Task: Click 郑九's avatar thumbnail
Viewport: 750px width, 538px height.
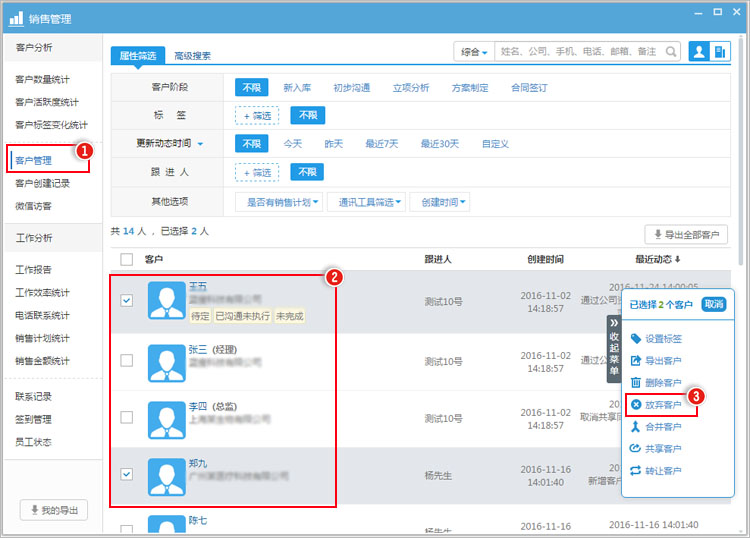Action: (166, 477)
